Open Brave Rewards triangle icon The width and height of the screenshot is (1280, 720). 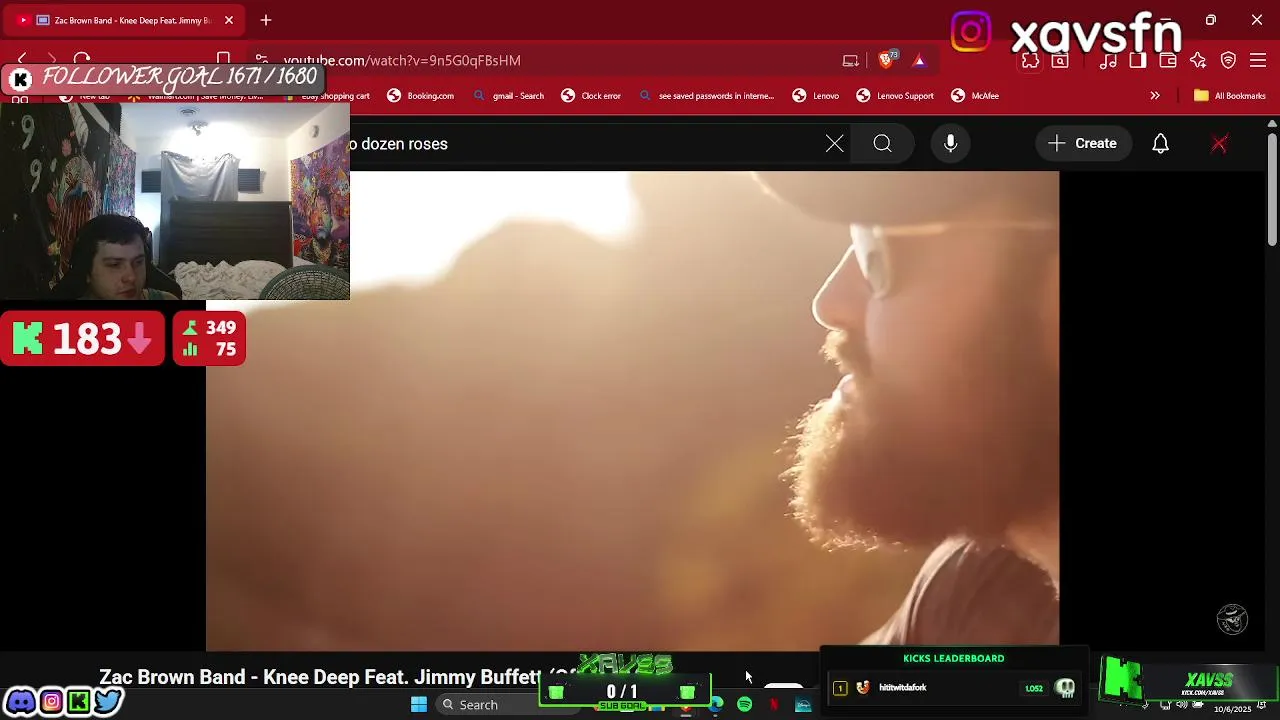919,60
